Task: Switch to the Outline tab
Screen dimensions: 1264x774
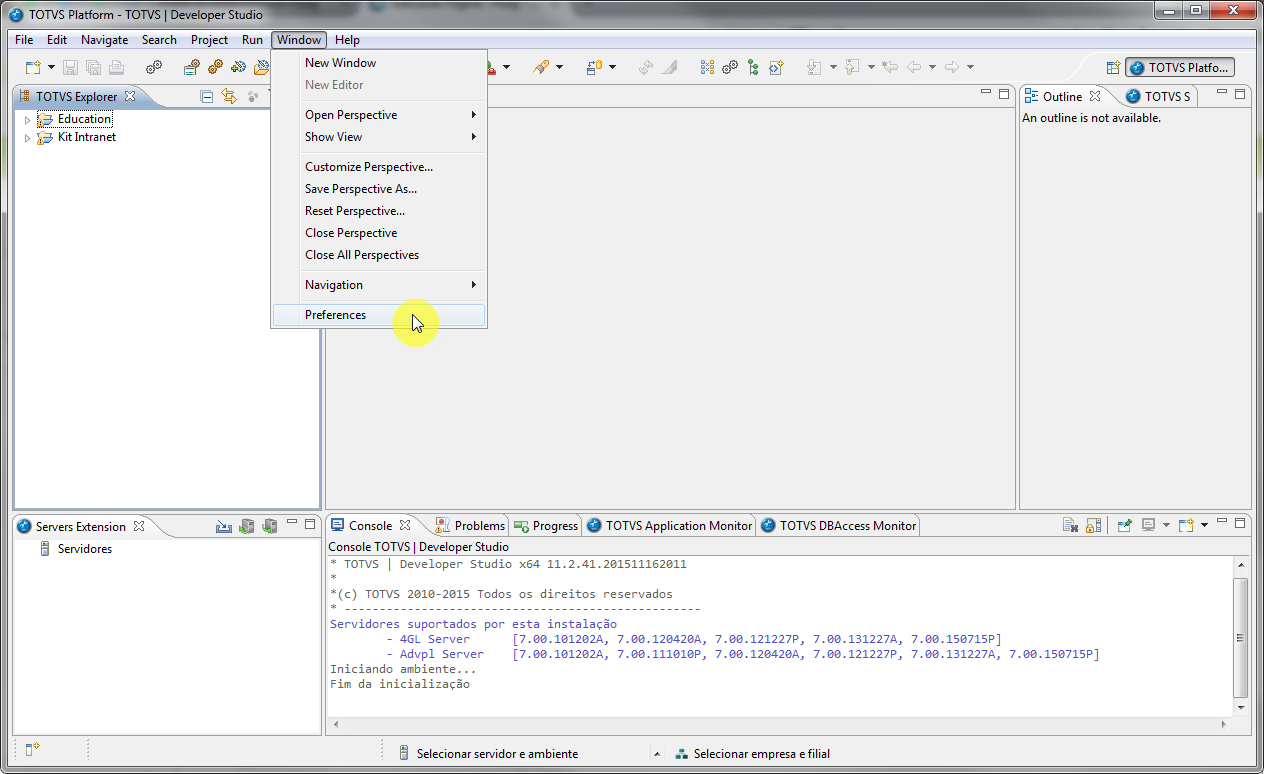Action: [x=1062, y=97]
